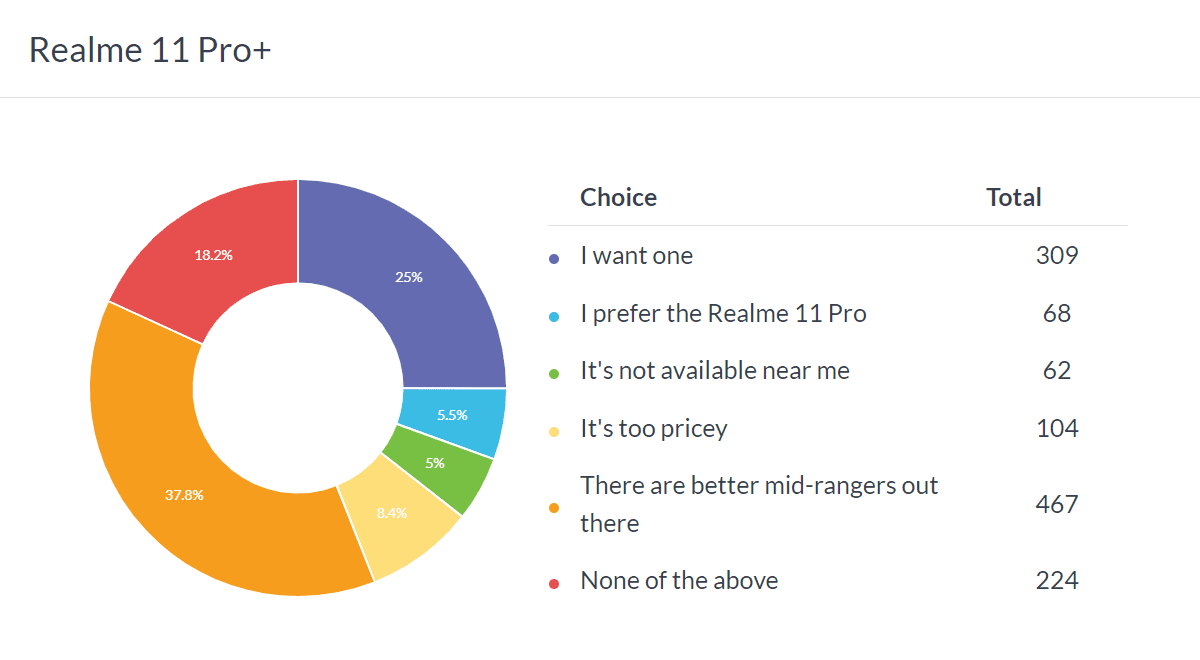
Task: Click the "Choice" column header
Action: tap(618, 198)
